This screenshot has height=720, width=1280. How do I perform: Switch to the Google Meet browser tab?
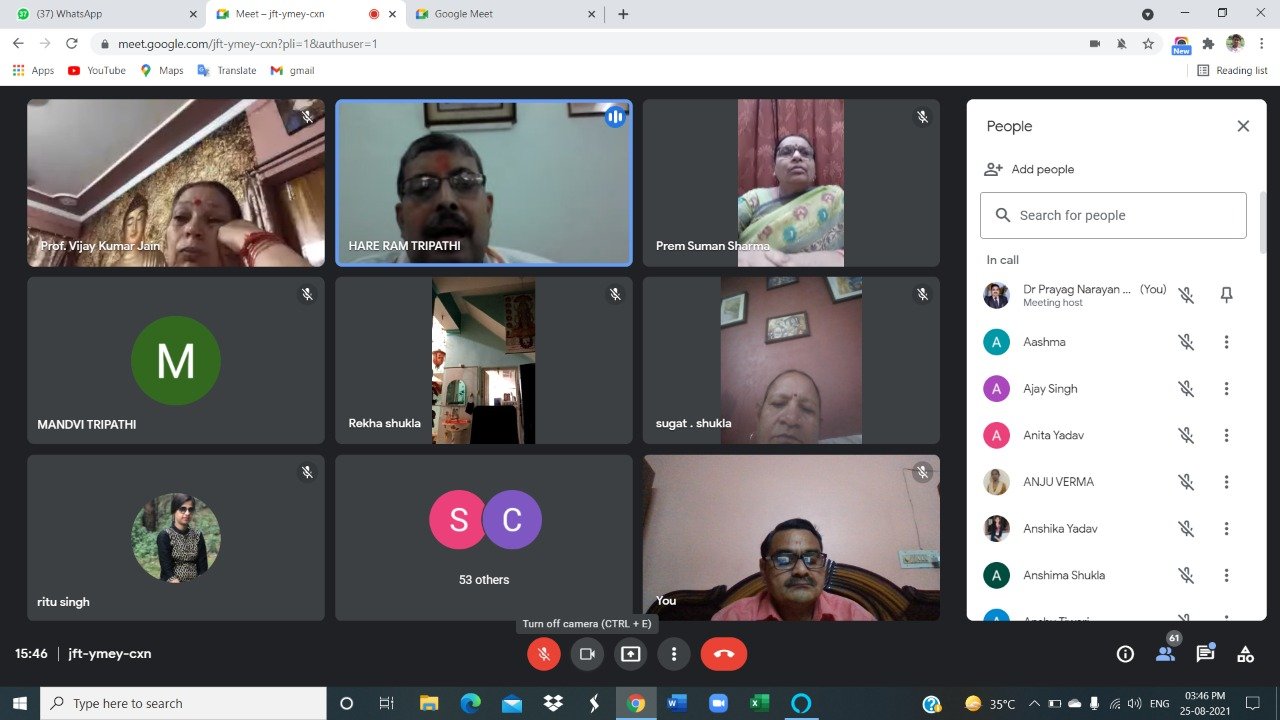504,14
